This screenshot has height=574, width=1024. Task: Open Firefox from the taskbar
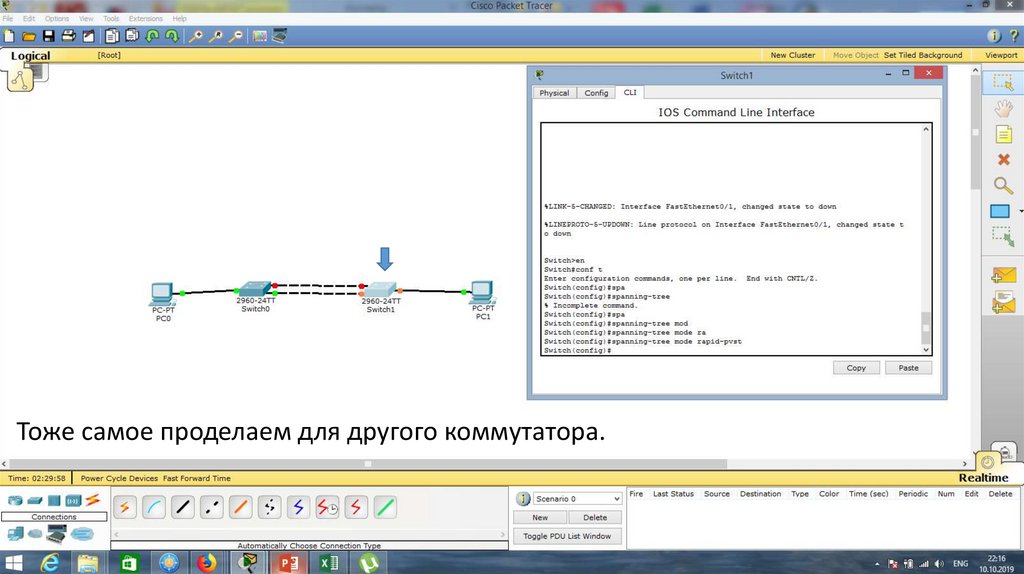[x=206, y=562]
